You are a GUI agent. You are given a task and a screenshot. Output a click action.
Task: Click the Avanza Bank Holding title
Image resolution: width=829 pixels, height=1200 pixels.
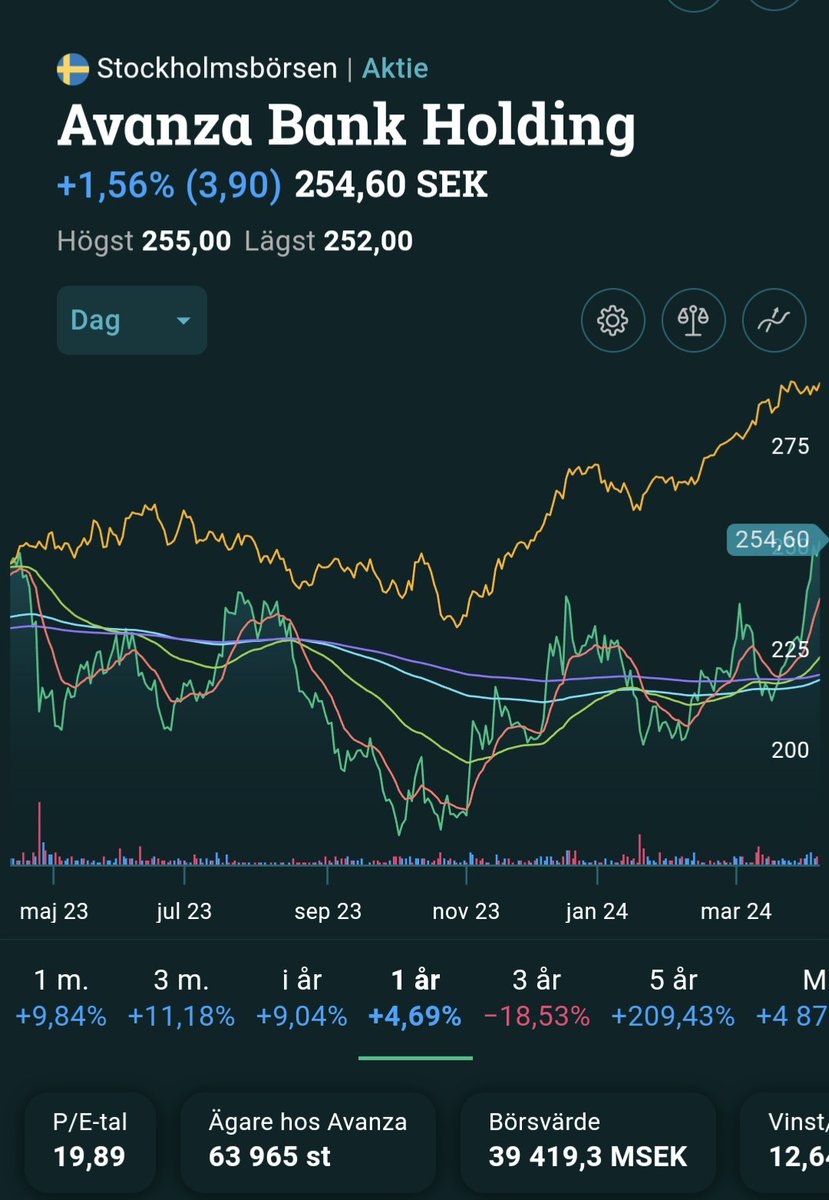coord(346,128)
